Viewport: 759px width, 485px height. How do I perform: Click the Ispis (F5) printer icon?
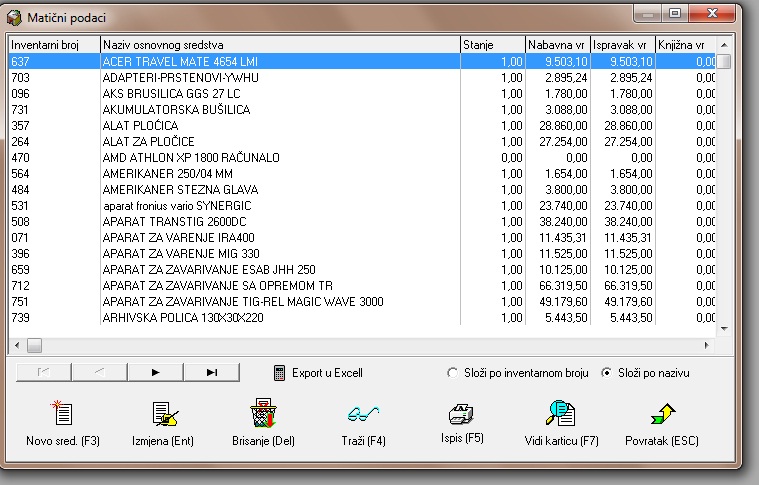[461, 413]
